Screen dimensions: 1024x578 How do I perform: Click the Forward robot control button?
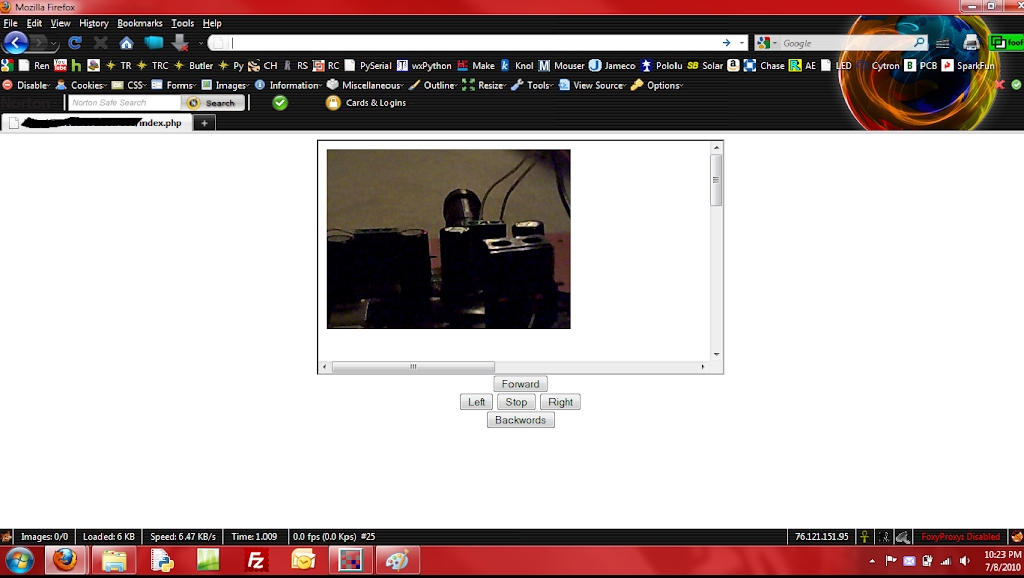click(x=520, y=384)
